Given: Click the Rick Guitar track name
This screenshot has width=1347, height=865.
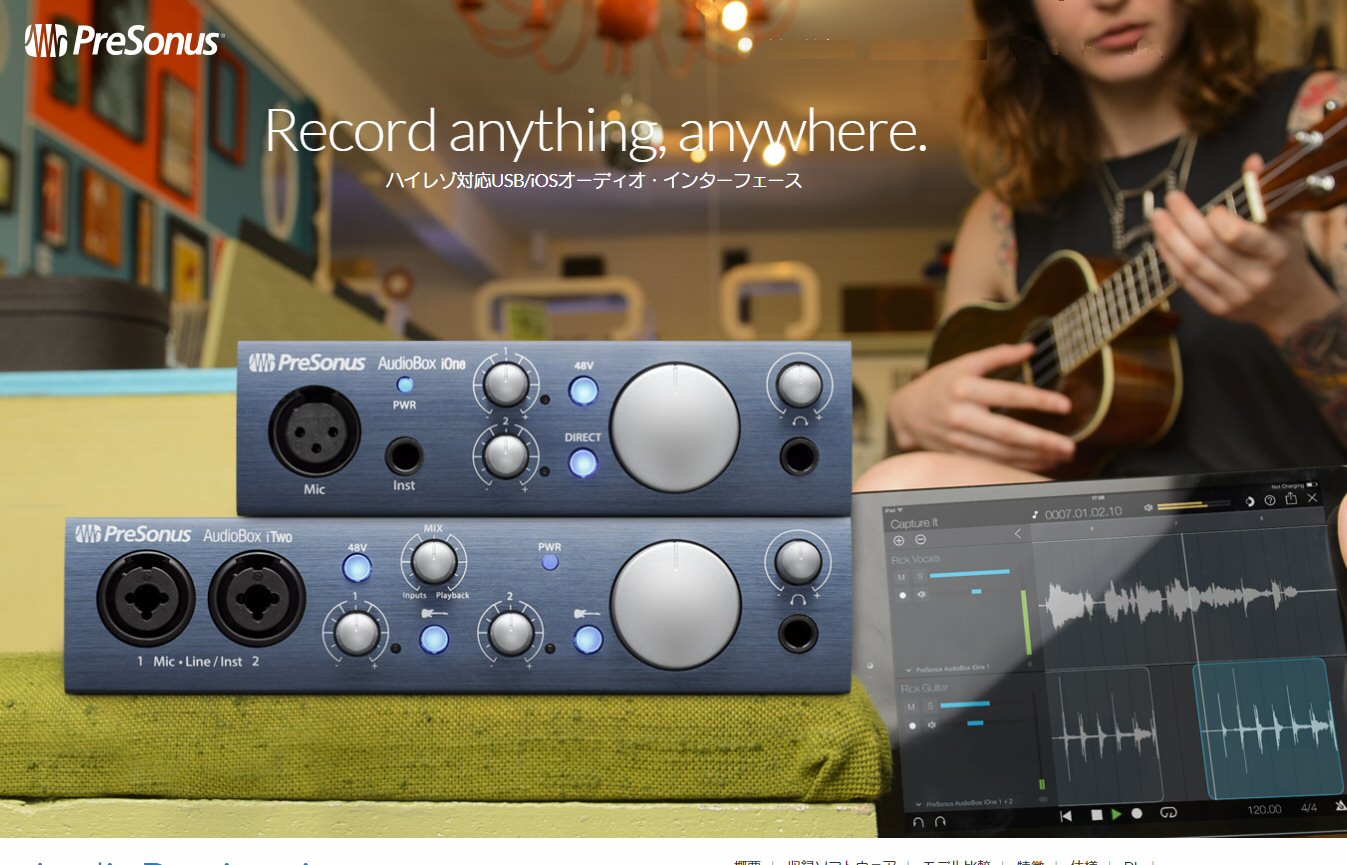Looking at the screenshot, I should [x=924, y=688].
